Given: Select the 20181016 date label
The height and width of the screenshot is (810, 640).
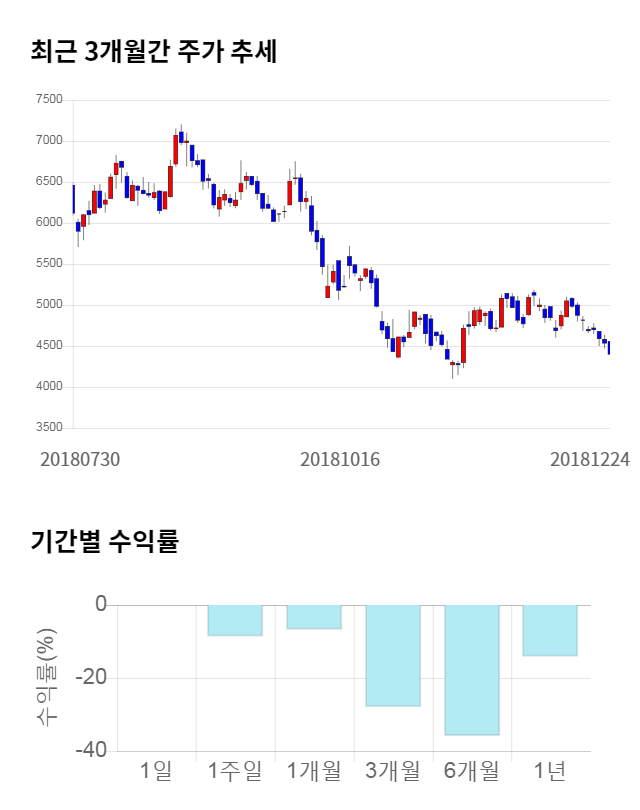Looking at the screenshot, I should pyautogui.click(x=340, y=459).
